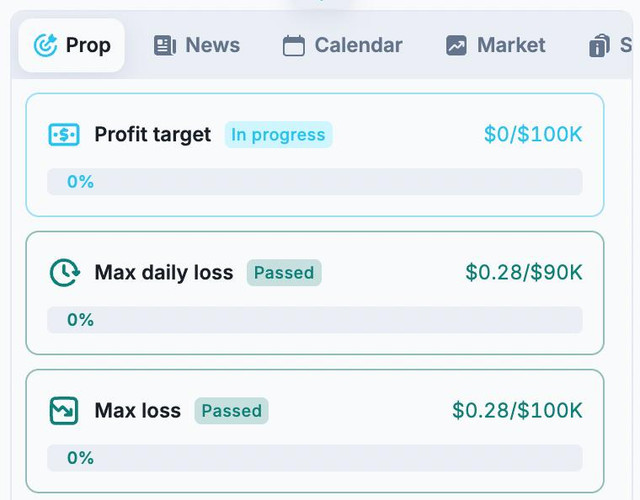Click the Max daily loss progress bar
Image resolution: width=640 pixels, height=500 pixels.
click(315, 320)
